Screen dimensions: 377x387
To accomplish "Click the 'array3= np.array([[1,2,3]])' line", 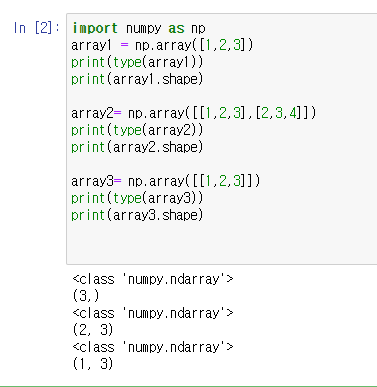I will 165,181.
